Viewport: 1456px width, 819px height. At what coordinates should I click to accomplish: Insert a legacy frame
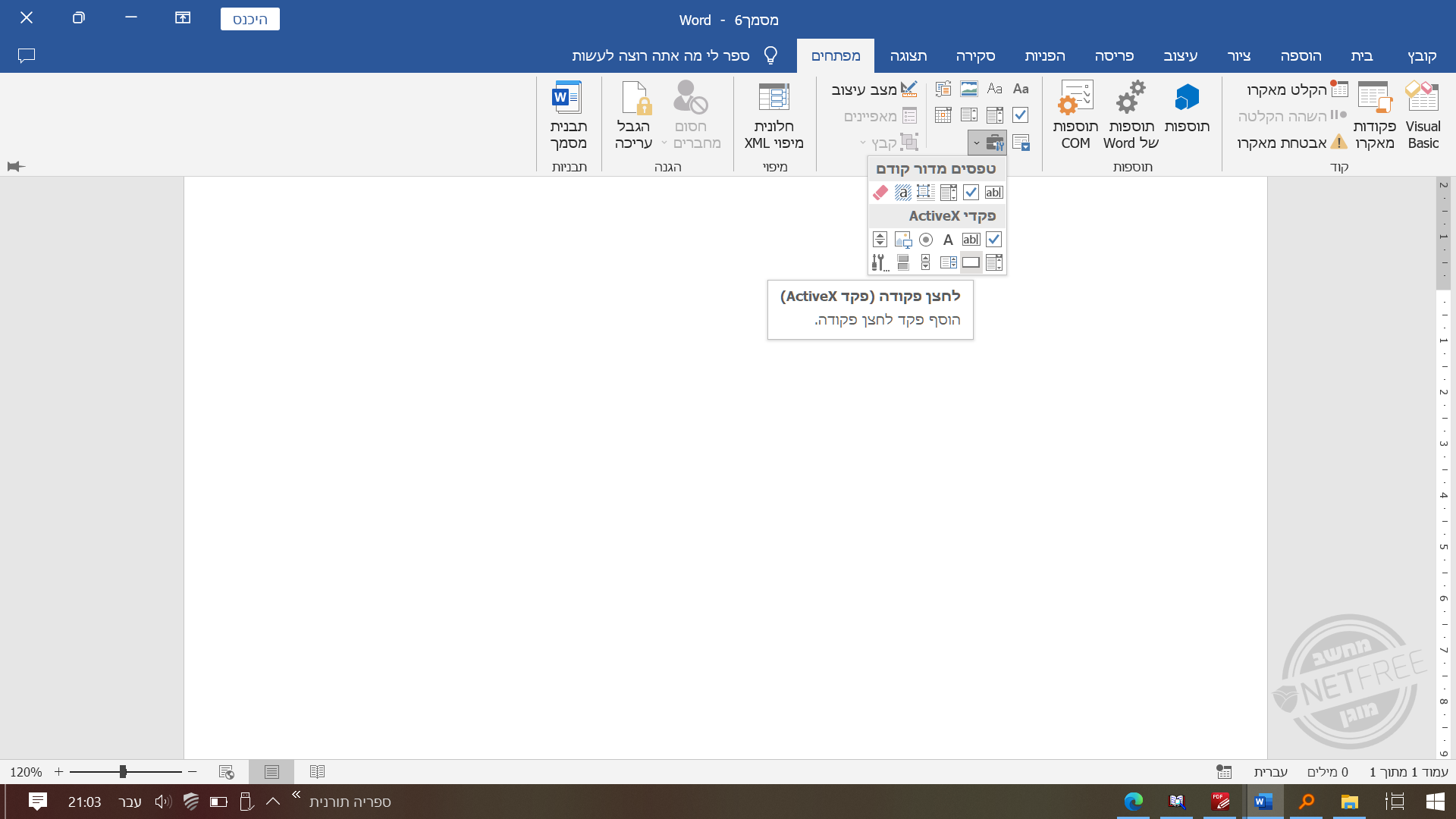click(x=925, y=193)
